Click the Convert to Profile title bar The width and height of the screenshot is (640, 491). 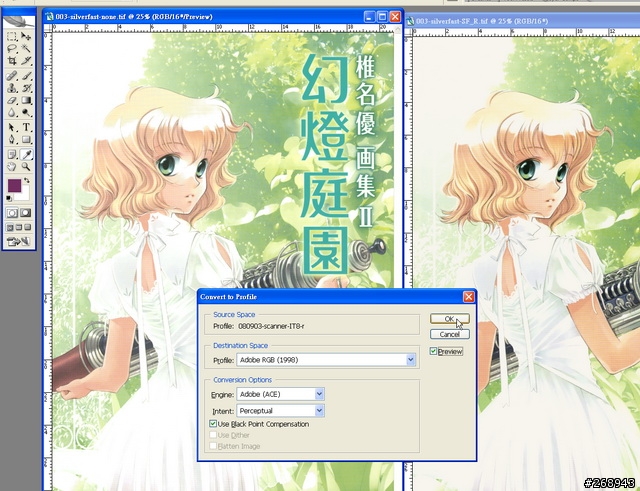[x=331, y=297]
